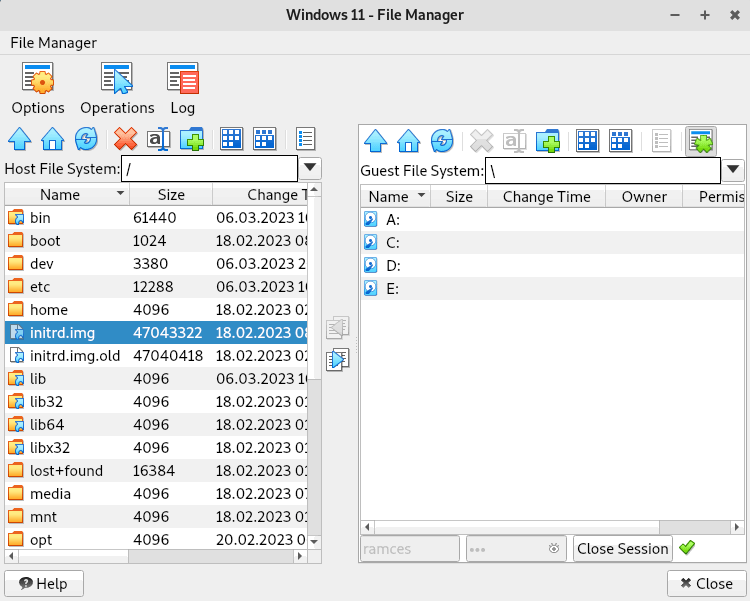This screenshot has width=750, height=601.
Task: Select the bin folder
Action: pos(156,218)
